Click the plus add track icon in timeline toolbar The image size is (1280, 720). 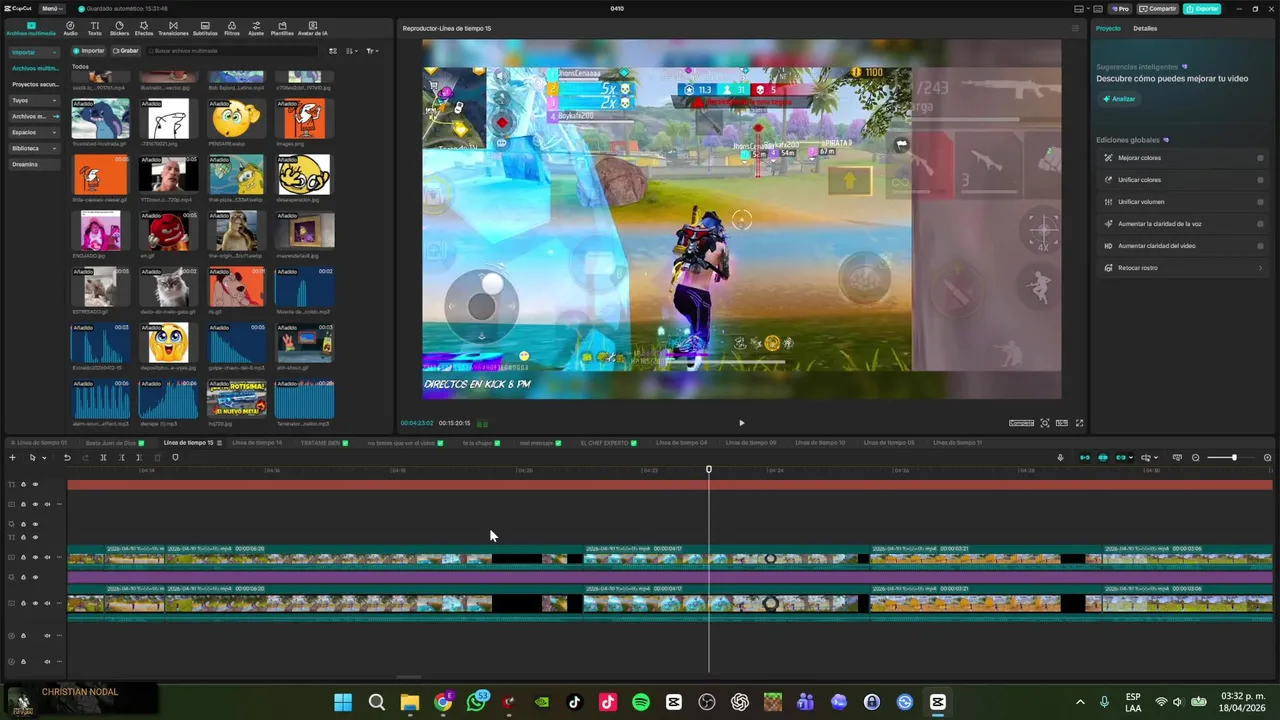[x=12, y=458]
